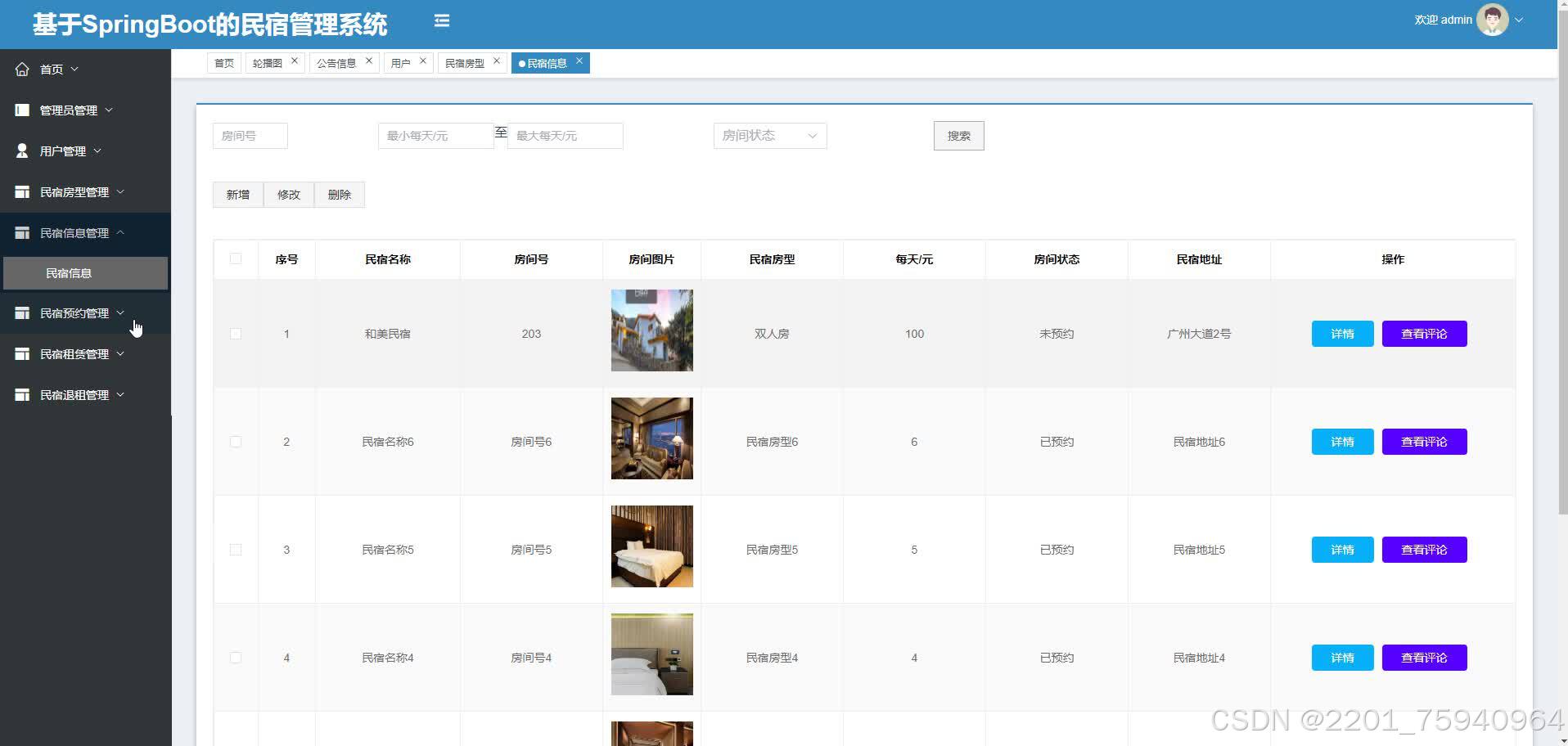Click the icon beside 管理员管理
The height and width of the screenshot is (746, 1568).
click(x=22, y=110)
